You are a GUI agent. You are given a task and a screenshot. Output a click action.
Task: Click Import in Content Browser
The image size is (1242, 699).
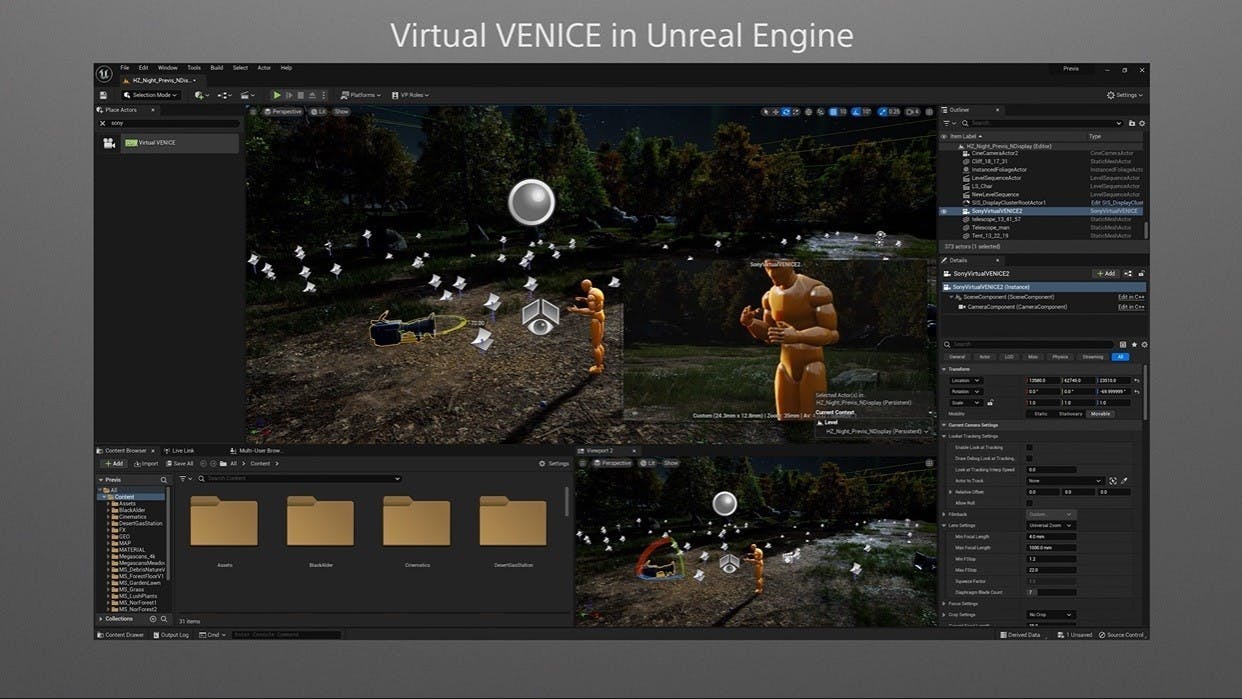click(146, 464)
